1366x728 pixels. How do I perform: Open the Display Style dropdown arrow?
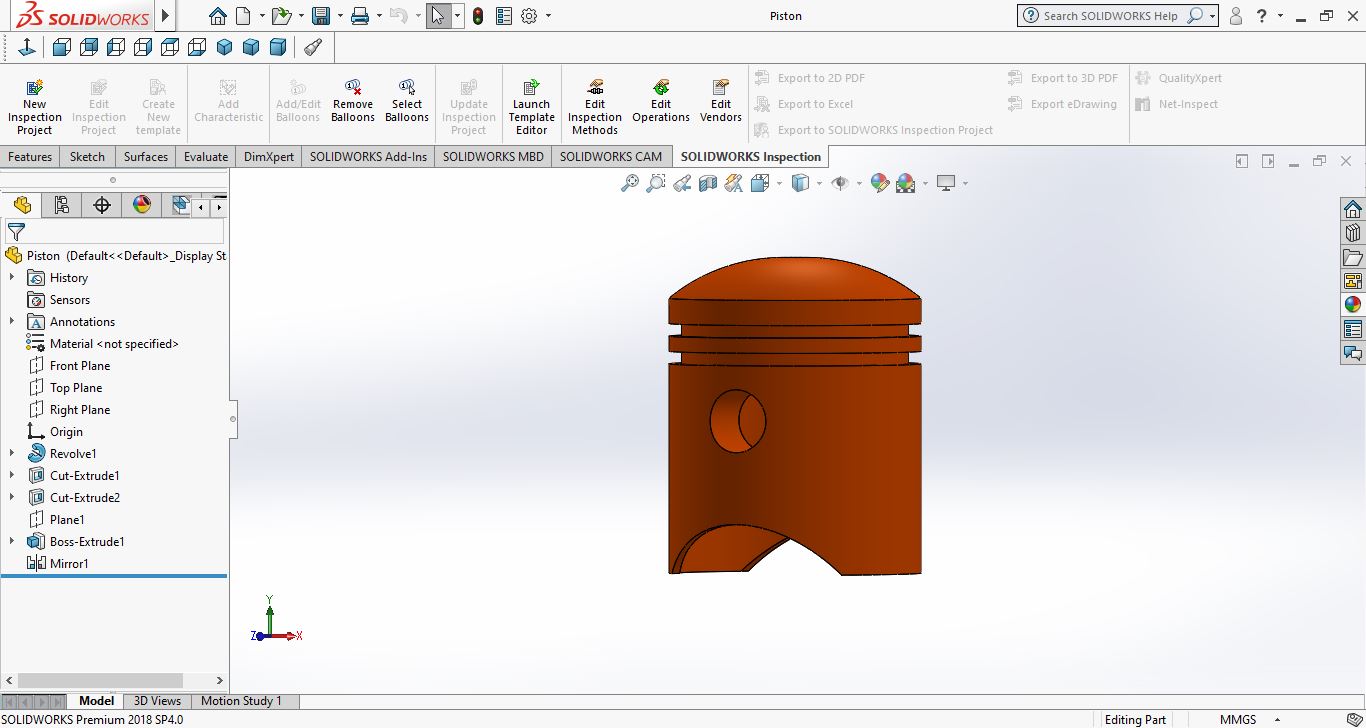(x=819, y=183)
